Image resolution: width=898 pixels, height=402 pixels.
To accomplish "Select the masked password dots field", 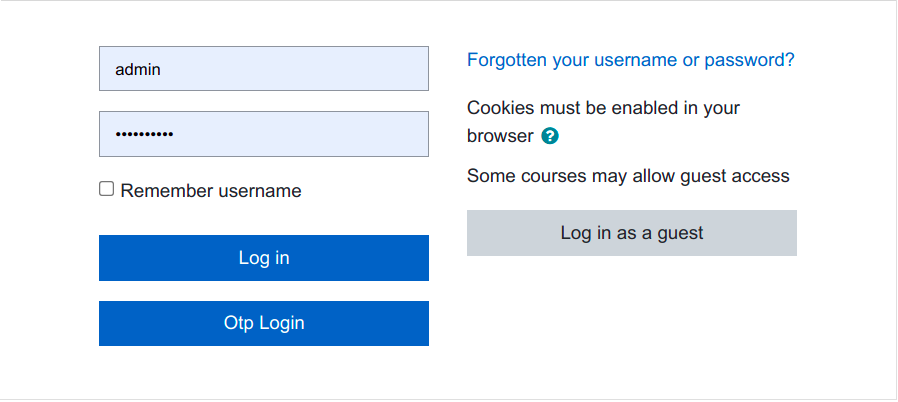I will point(264,134).
